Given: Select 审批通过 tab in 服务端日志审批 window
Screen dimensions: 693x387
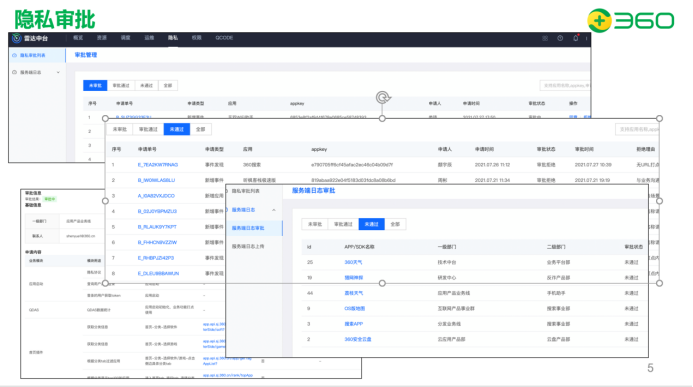Looking at the screenshot, I should [343, 224].
